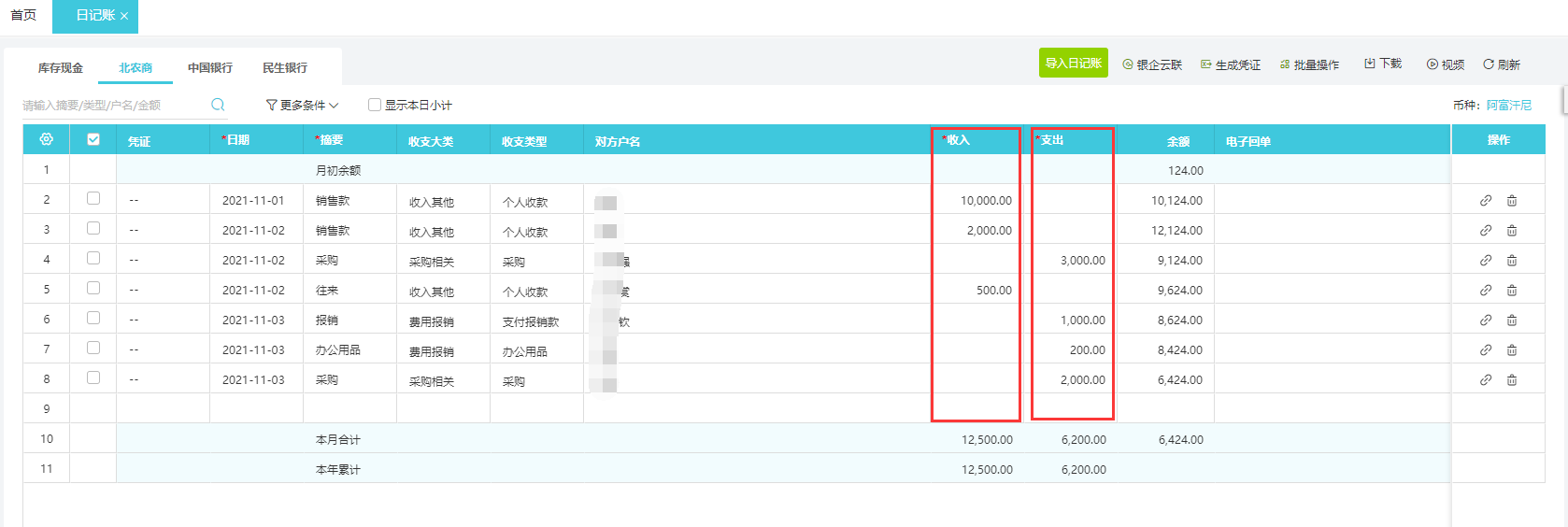Open currency selector 阿富汗尼
The height and width of the screenshot is (527, 1568).
[1509, 105]
